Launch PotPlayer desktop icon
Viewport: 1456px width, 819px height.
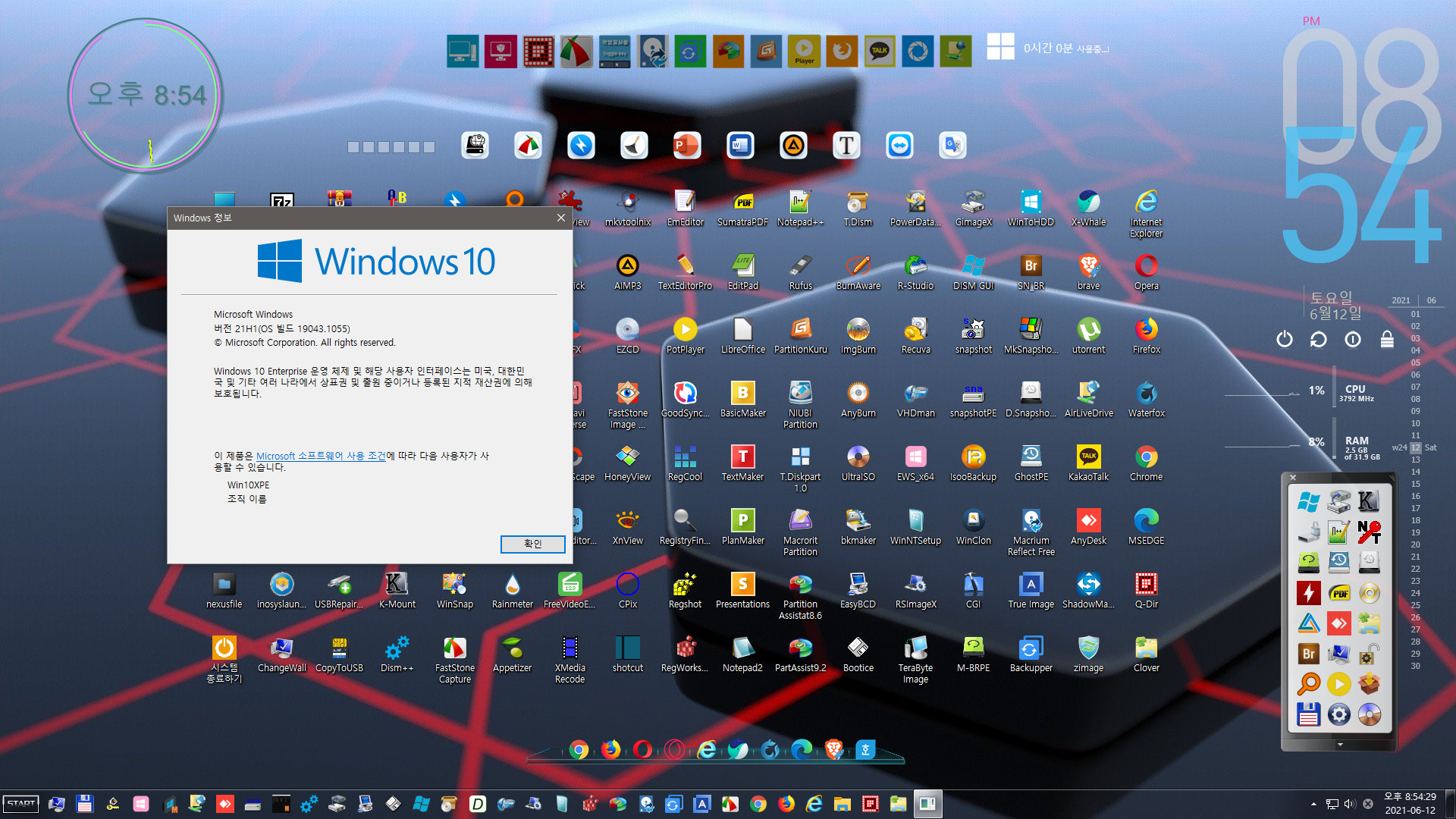point(686,335)
